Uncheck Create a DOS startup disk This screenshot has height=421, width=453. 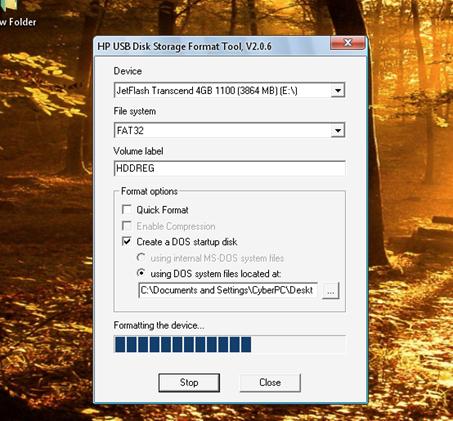click(x=127, y=241)
